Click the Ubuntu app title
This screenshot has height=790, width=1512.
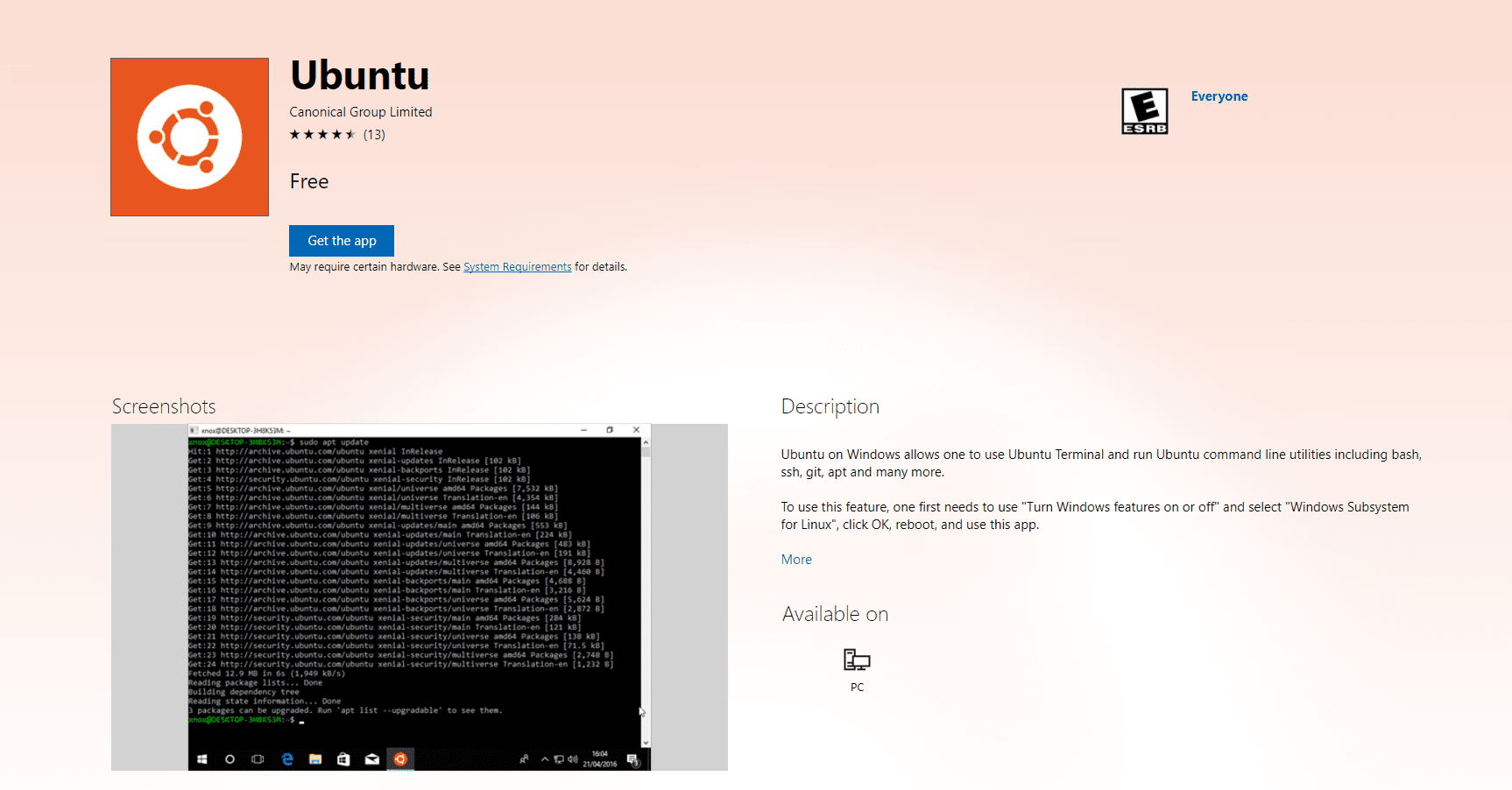[x=360, y=75]
